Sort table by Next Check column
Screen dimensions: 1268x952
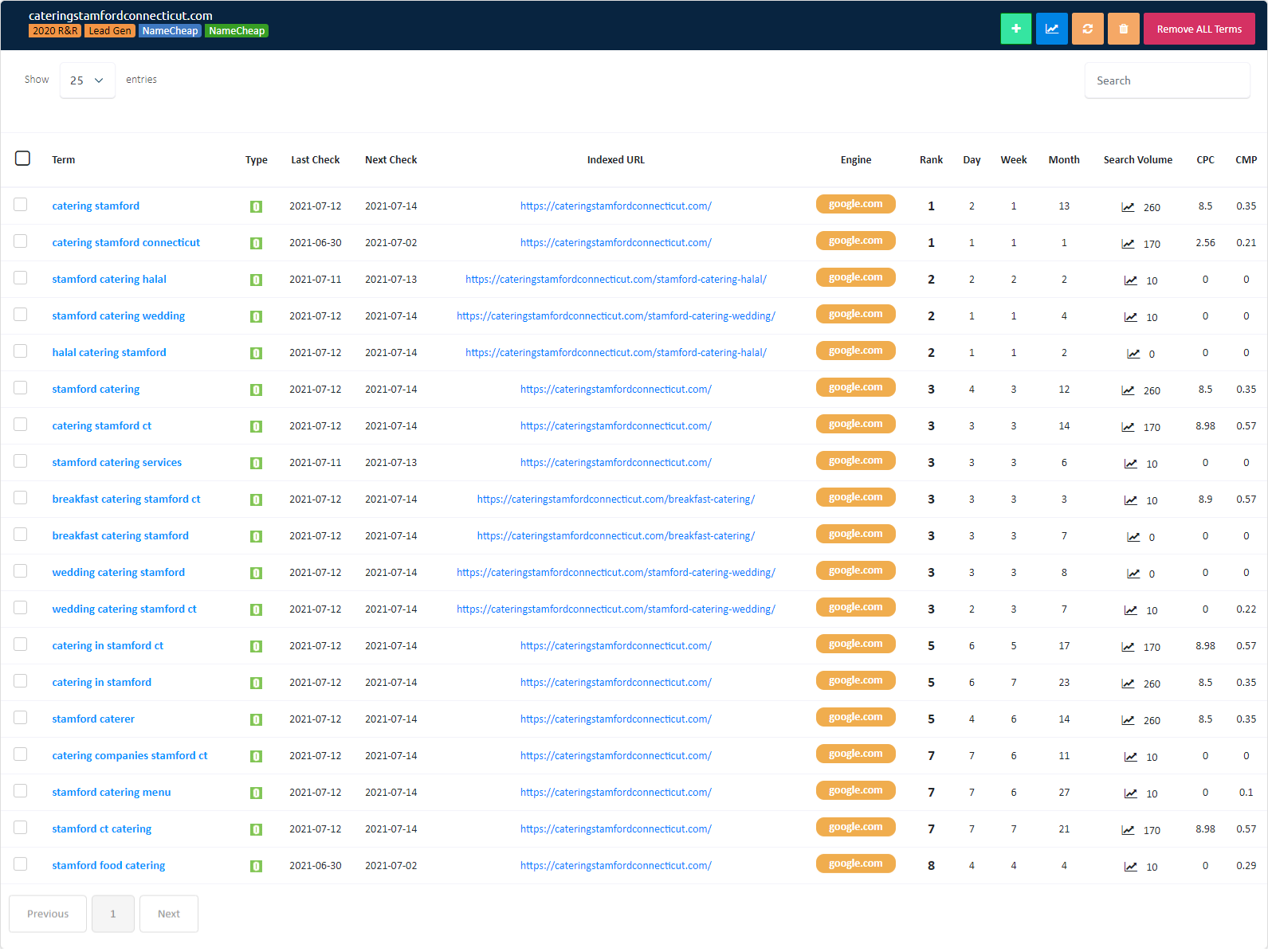[x=391, y=160]
